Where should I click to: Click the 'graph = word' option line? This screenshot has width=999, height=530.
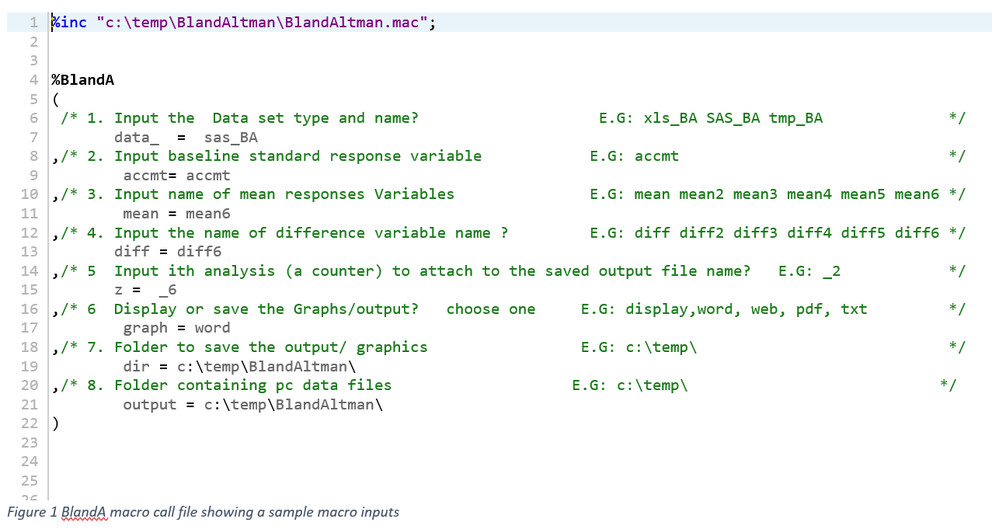pyautogui.click(x=176, y=328)
